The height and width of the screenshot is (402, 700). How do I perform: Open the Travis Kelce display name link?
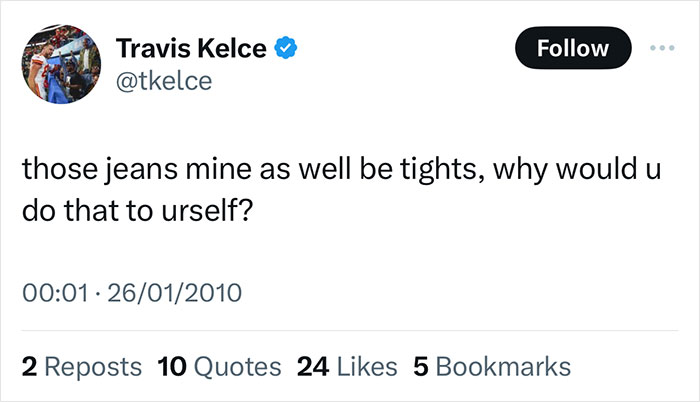tap(192, 48)
